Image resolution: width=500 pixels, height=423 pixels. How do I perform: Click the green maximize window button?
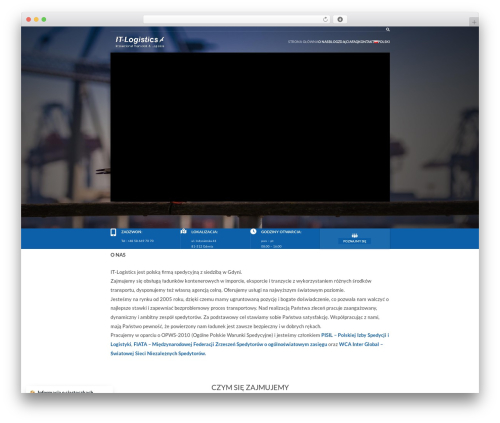(x=44, y=19)
